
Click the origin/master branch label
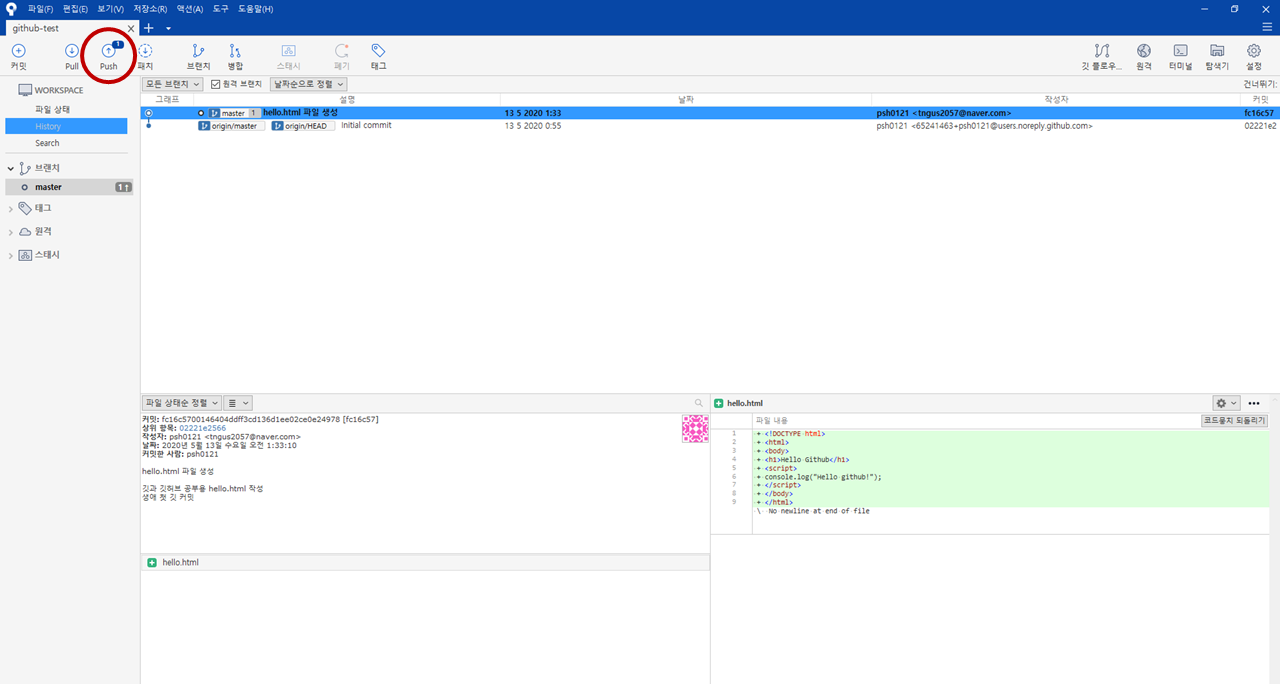point(230,126)
